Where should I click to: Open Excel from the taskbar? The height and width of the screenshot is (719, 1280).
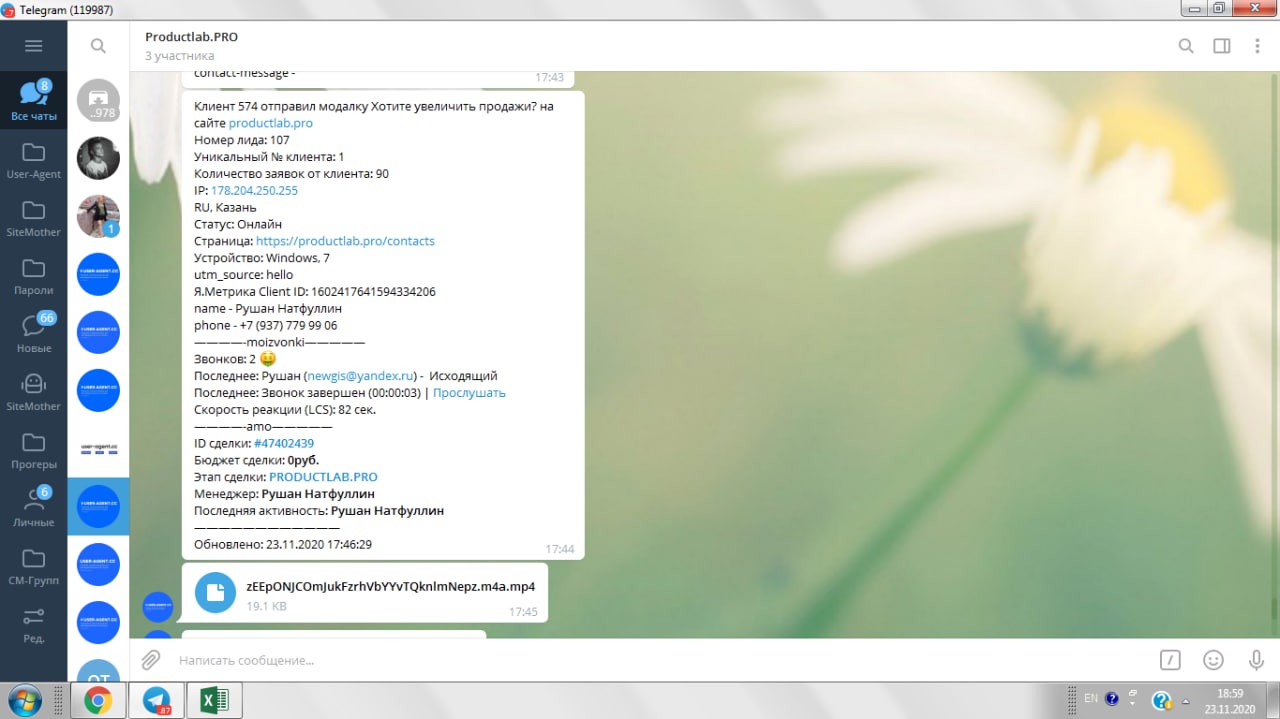point(214,700)
